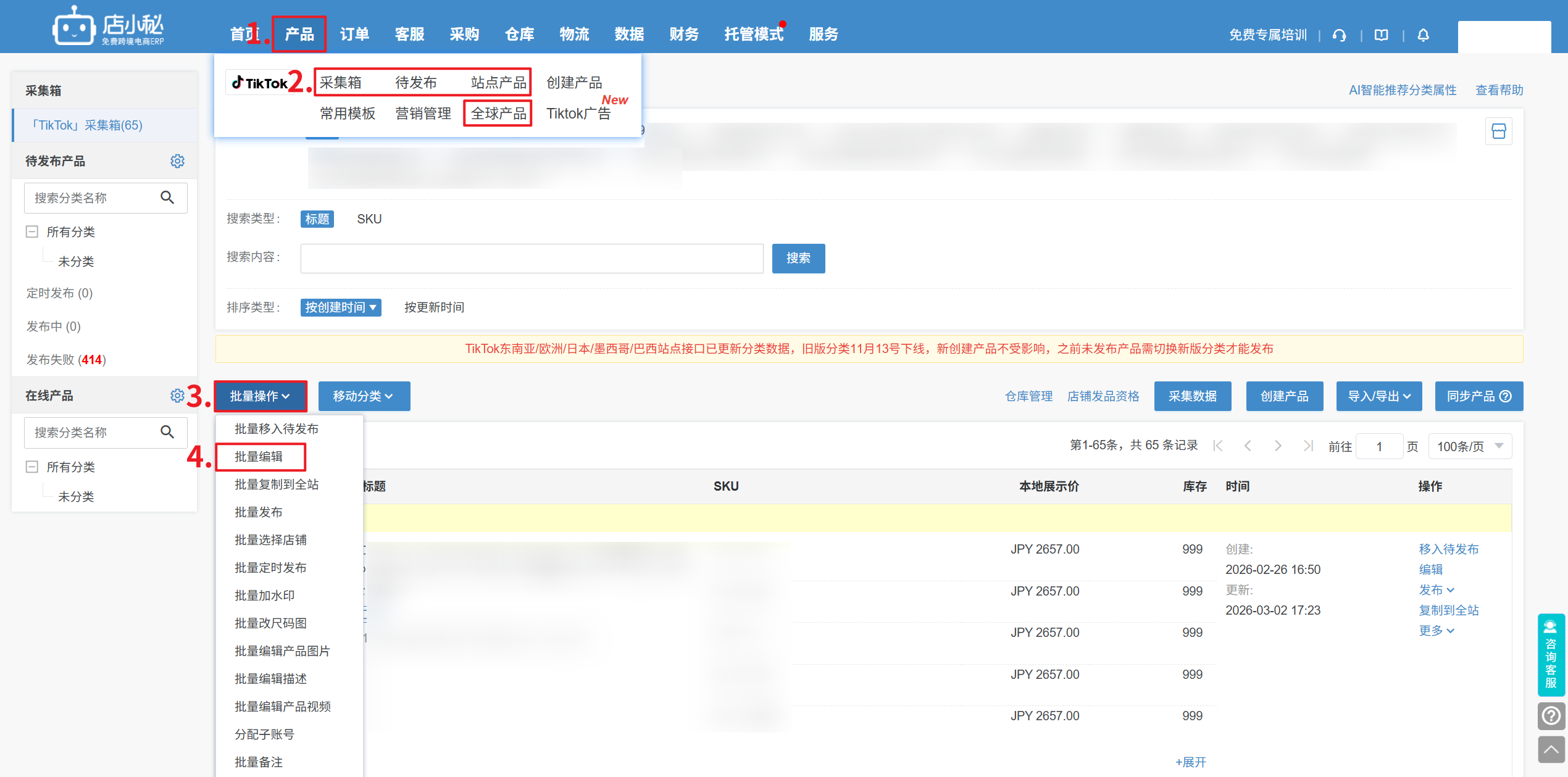Click the blue 搜索 button
Viewport: 1568px width, 777px height.
click(x=798, y=258)
